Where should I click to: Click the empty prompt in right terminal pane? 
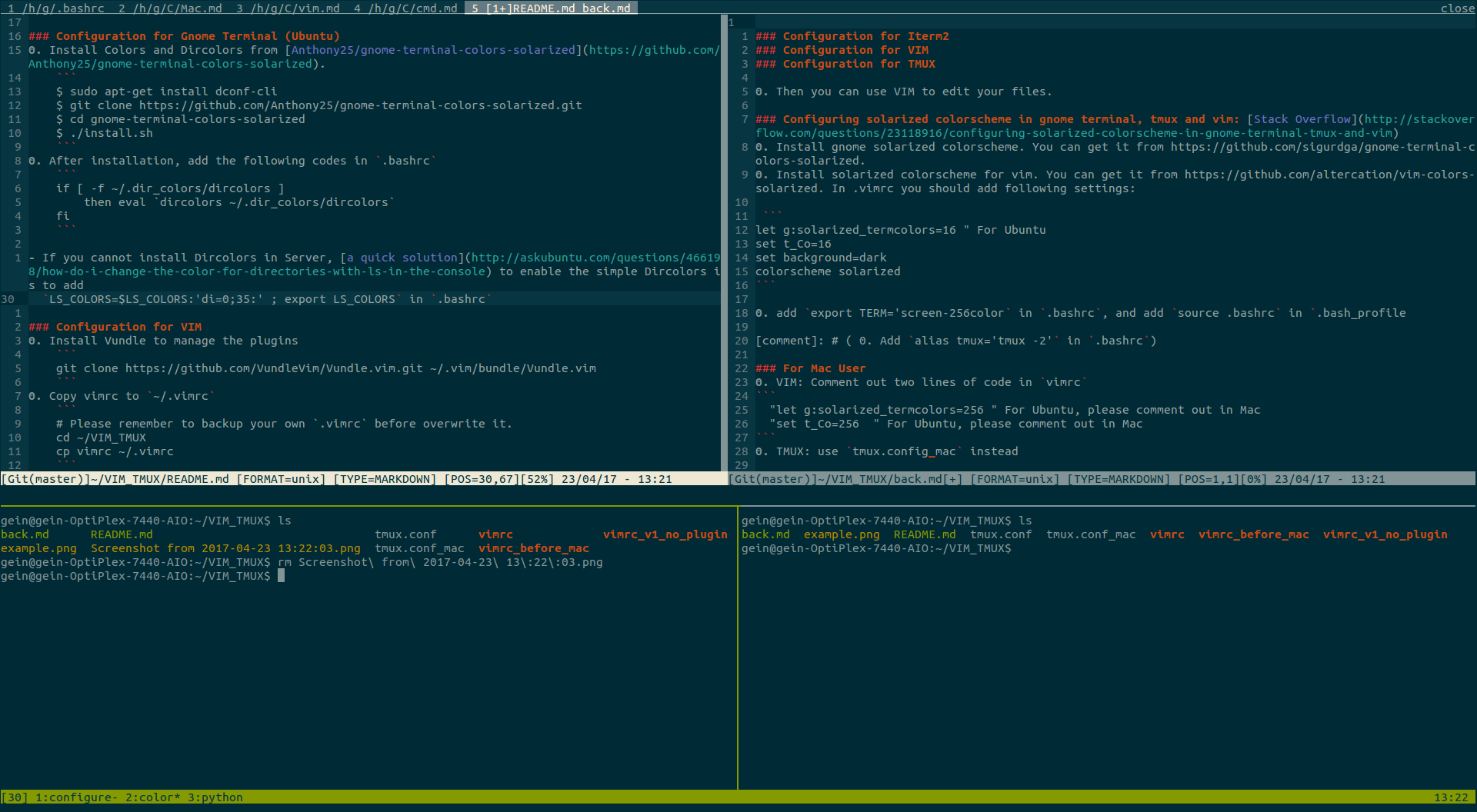(876, 548)
